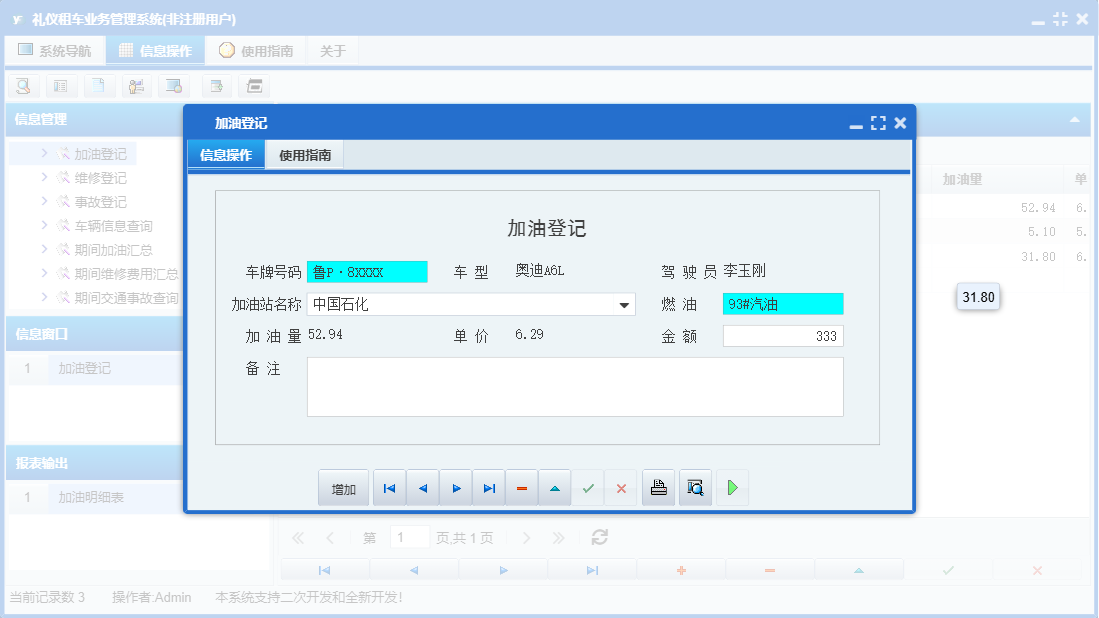This screenshot has height=618, width=1099.
Task: Click the monitor display icon on the toolbar
Action: [x=174, y=86]
